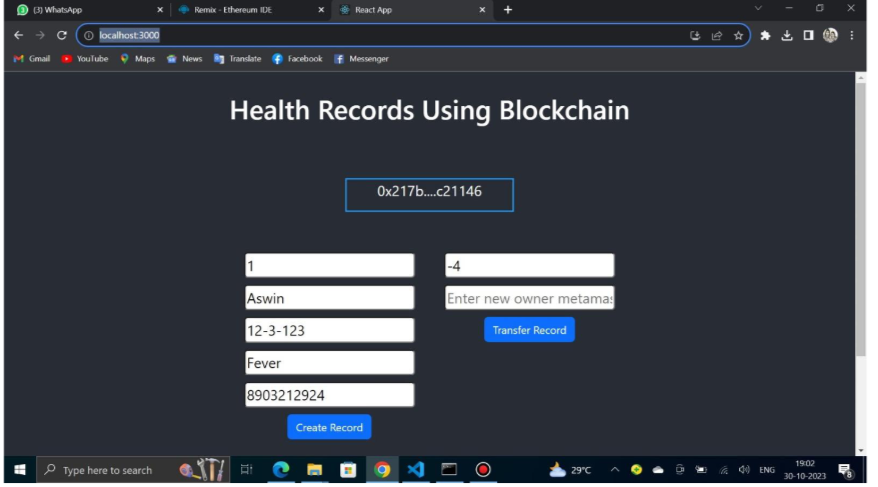This screenshot has width=878, height=487.
Task: Open the YouTube bookmark
Action: pos(85,59)
